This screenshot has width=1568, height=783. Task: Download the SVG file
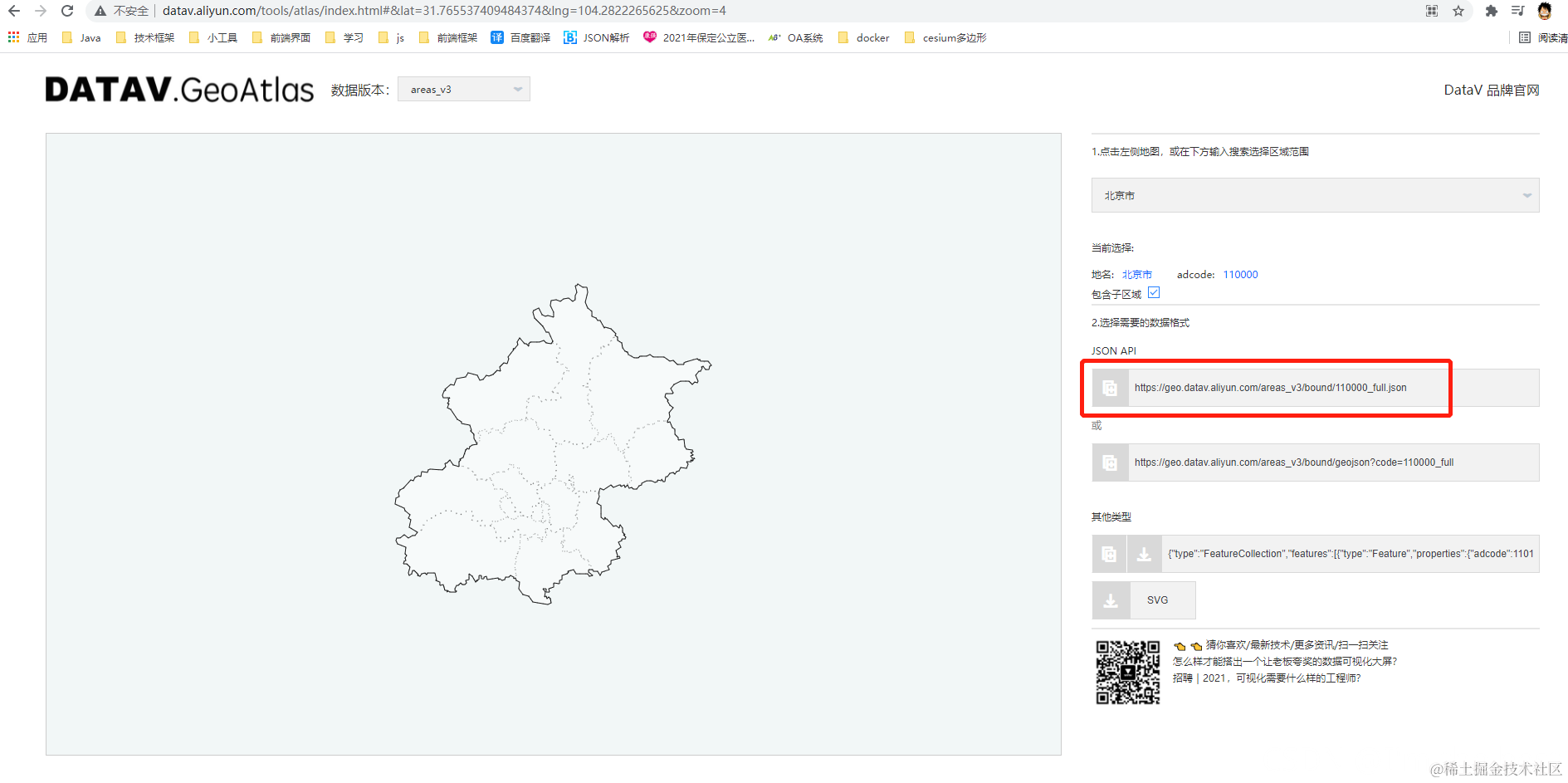[1160, 599]
